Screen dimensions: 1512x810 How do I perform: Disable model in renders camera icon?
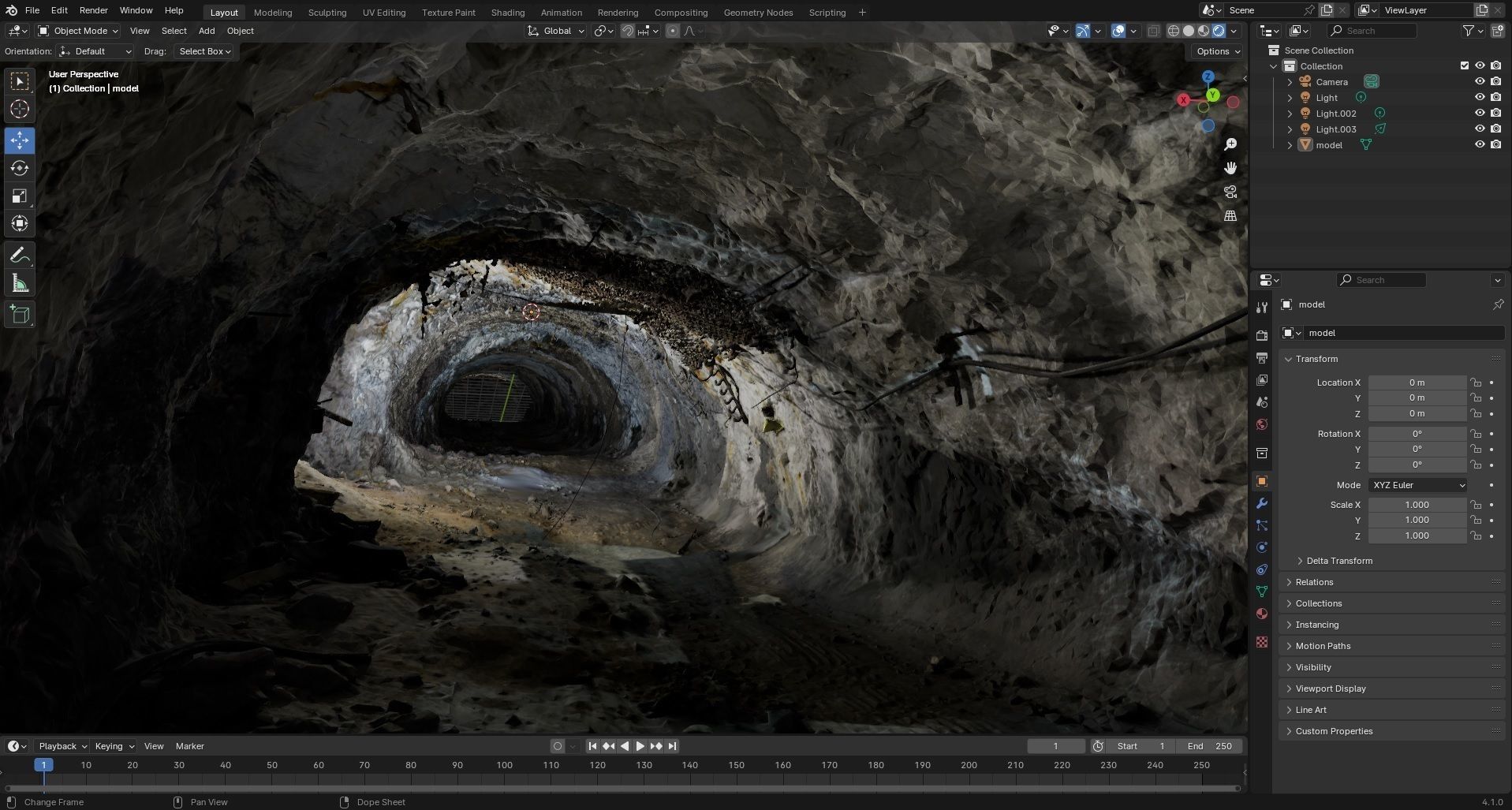point(1495,144)
